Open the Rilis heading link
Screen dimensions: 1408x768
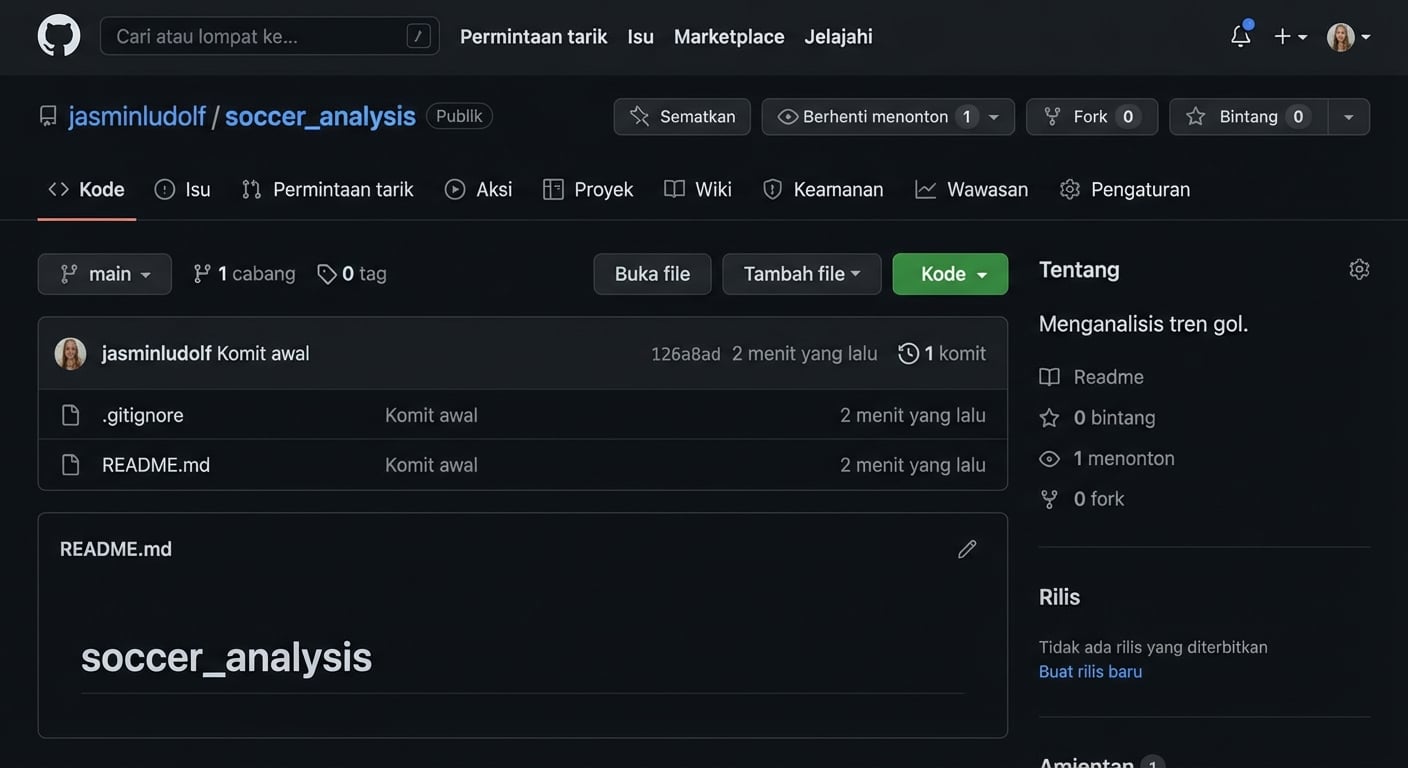pos(1060,597)
